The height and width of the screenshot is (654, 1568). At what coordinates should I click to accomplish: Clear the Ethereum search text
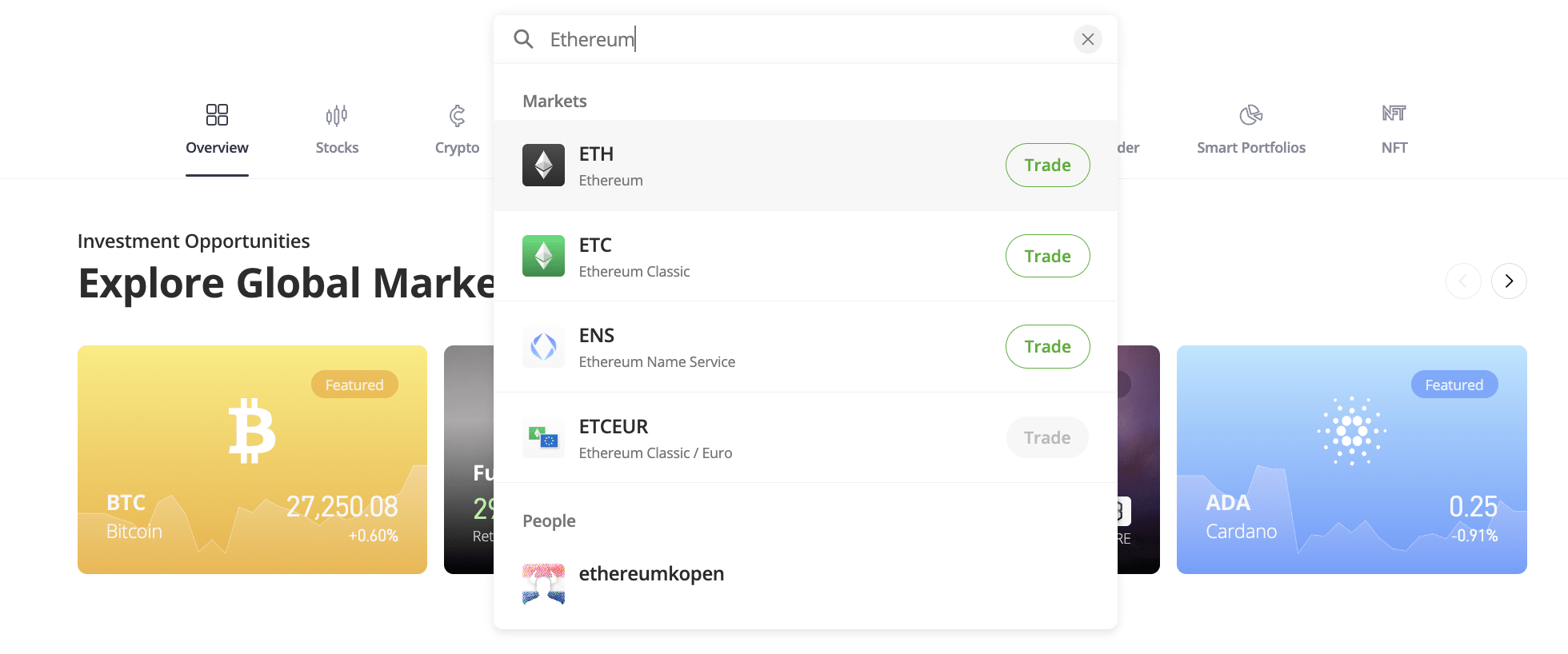coord(1087,39)
